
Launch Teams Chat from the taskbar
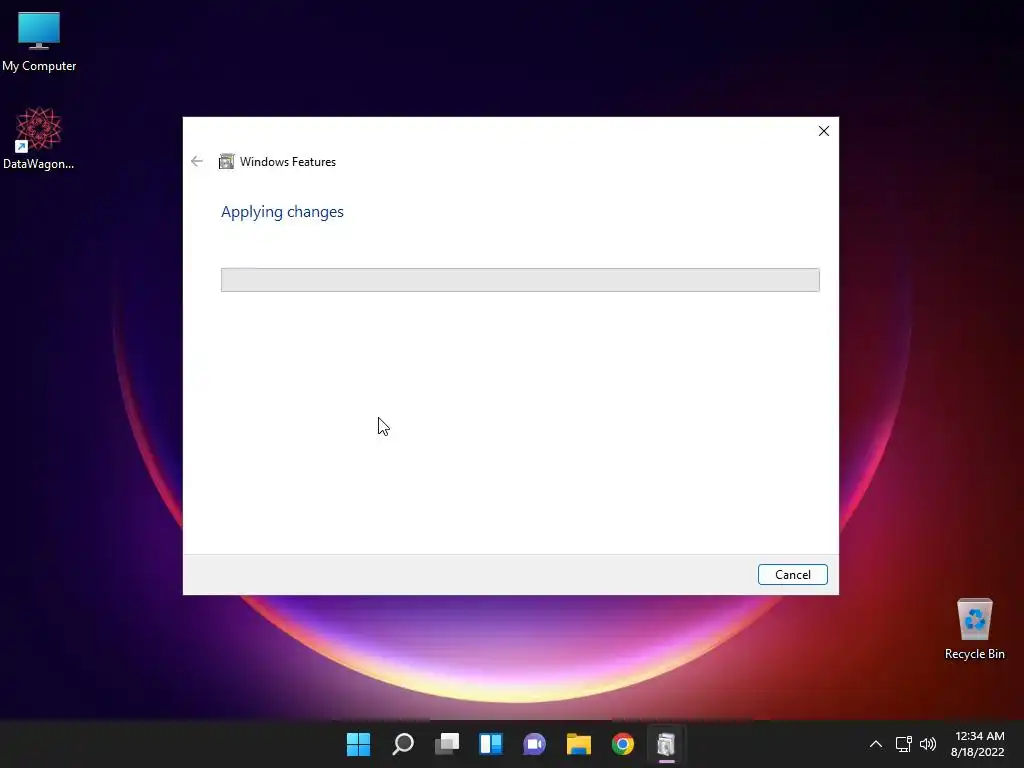534,744
